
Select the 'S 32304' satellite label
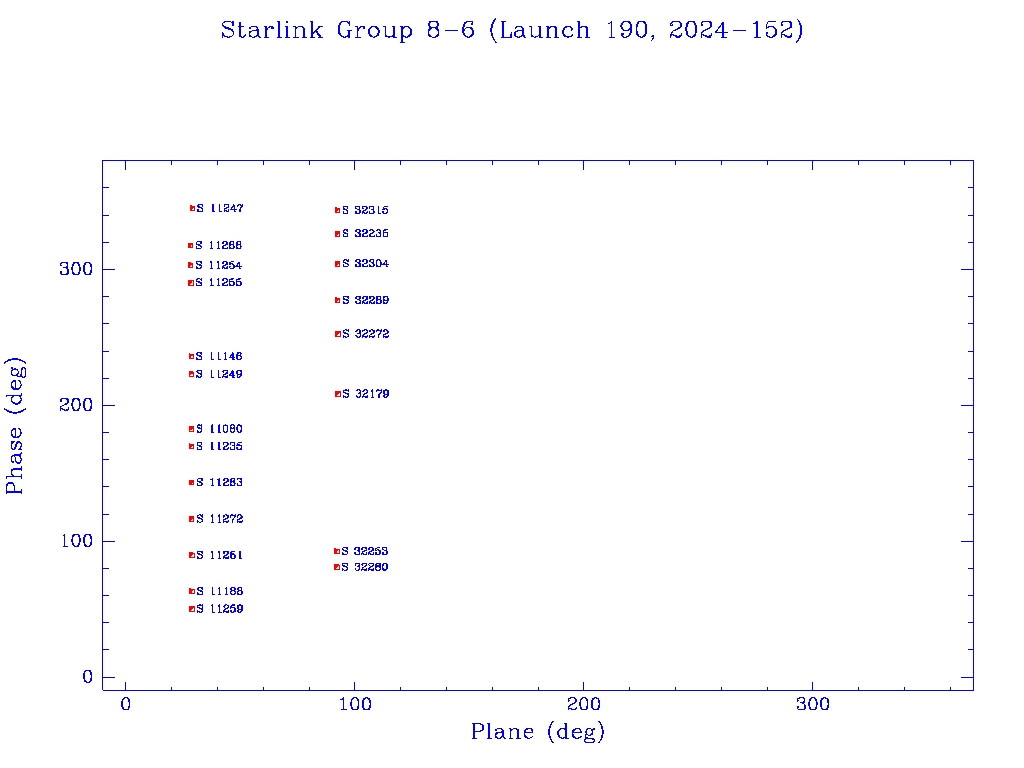coord(366,264)
